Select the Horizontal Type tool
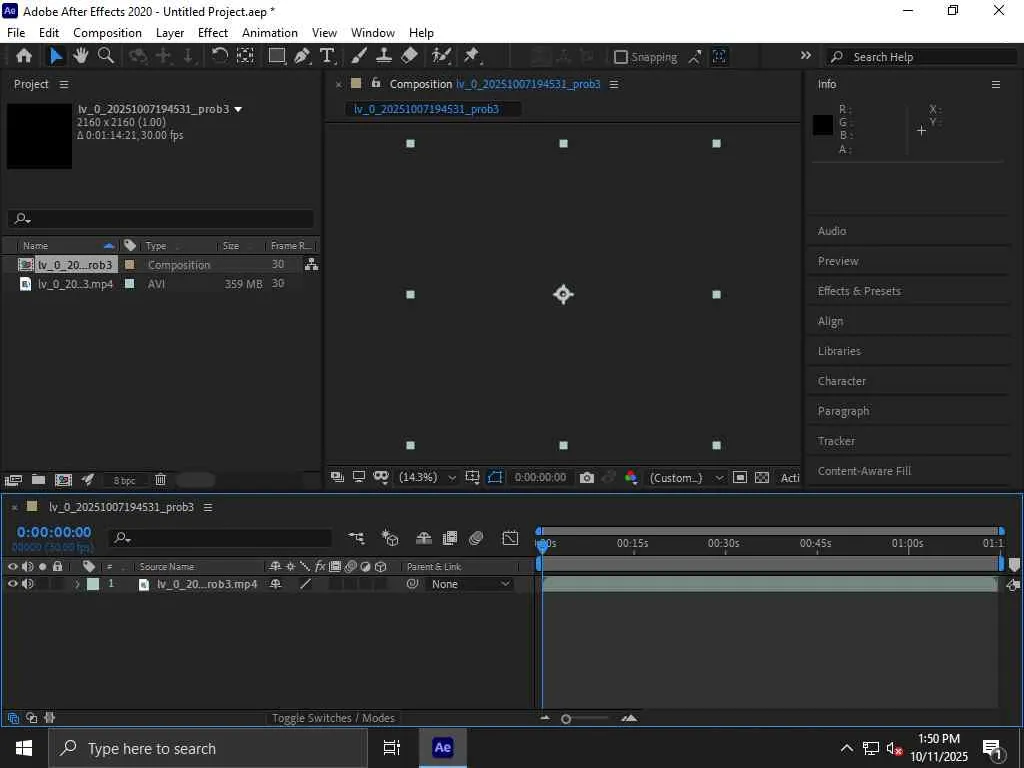 click(x=327, y=56)
